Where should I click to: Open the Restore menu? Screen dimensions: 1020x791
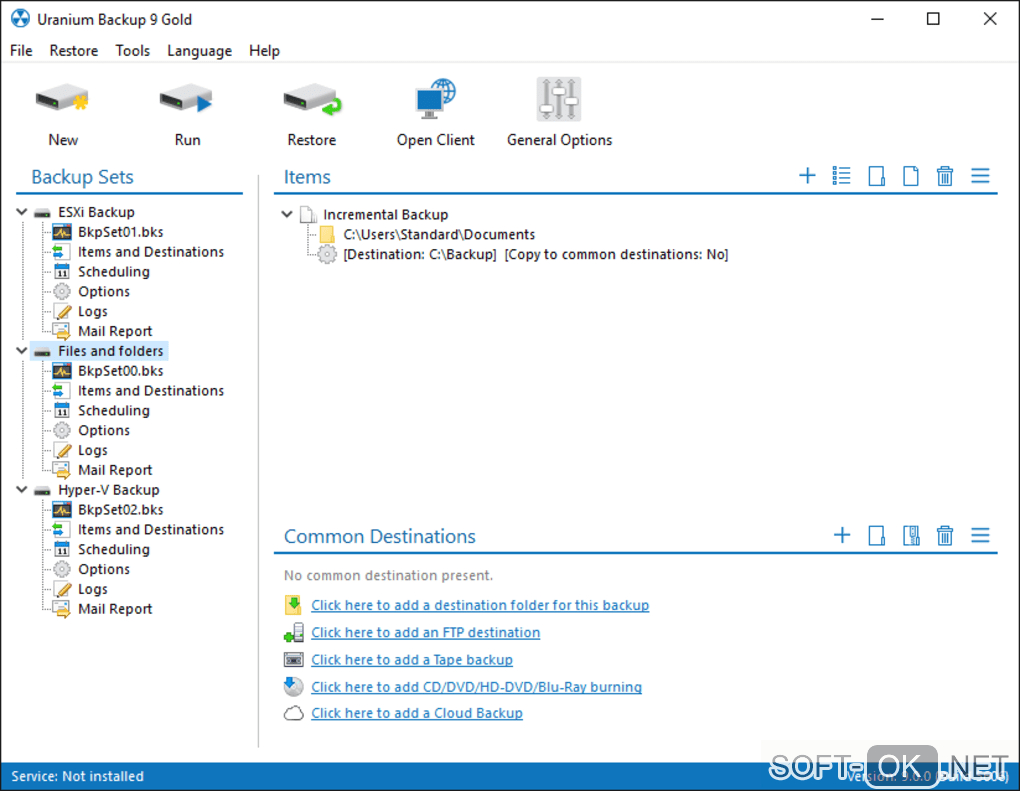(x=74, y=51)
